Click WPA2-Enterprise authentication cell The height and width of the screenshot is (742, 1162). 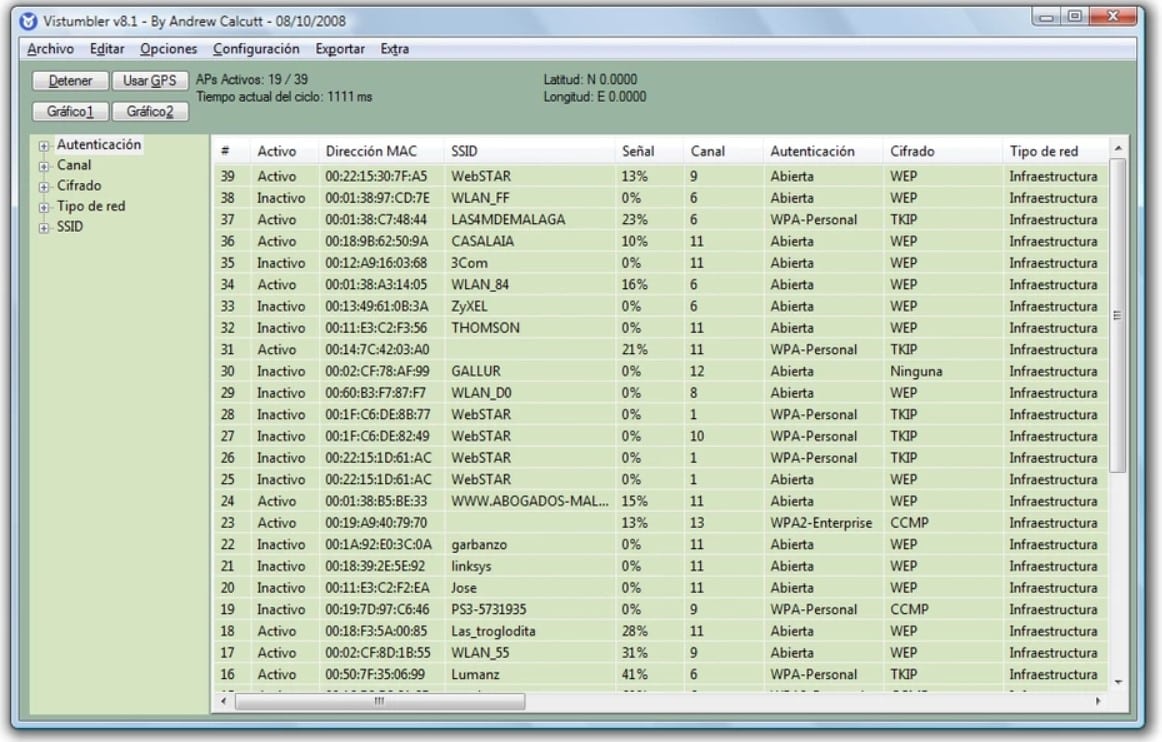click(821, 523)
